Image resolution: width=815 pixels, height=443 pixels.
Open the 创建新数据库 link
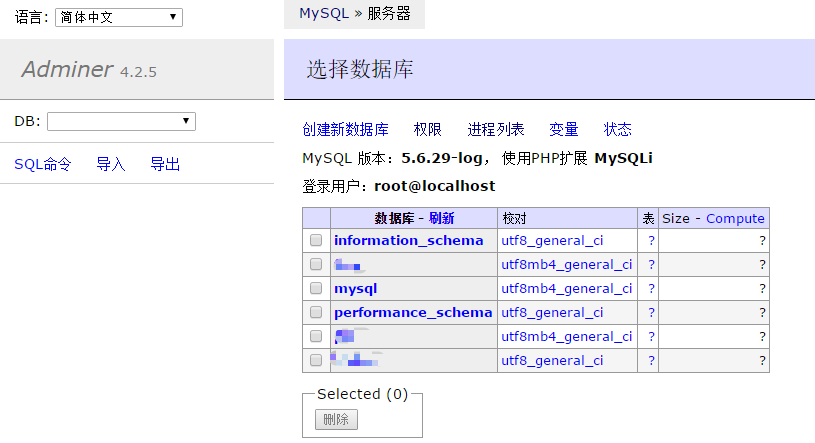345,129
